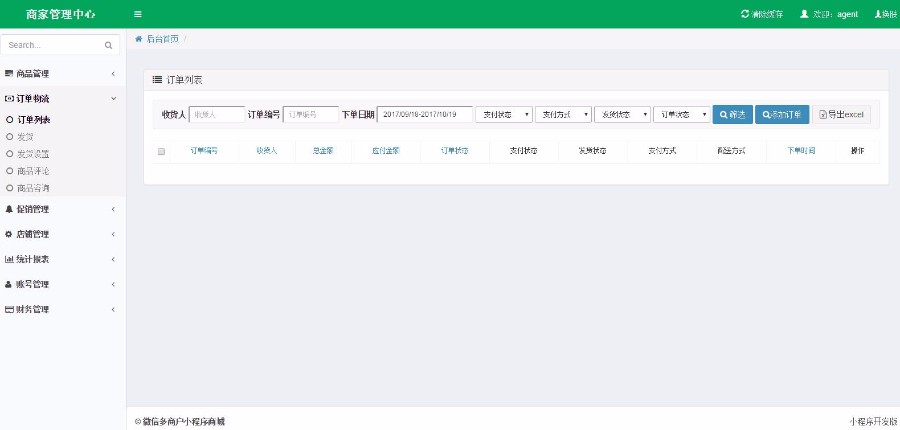Click the 清除缓存 link
Image resolution: width=900 pixels, height=430 pixels.
pyautogui.click(x=767, y=14)
